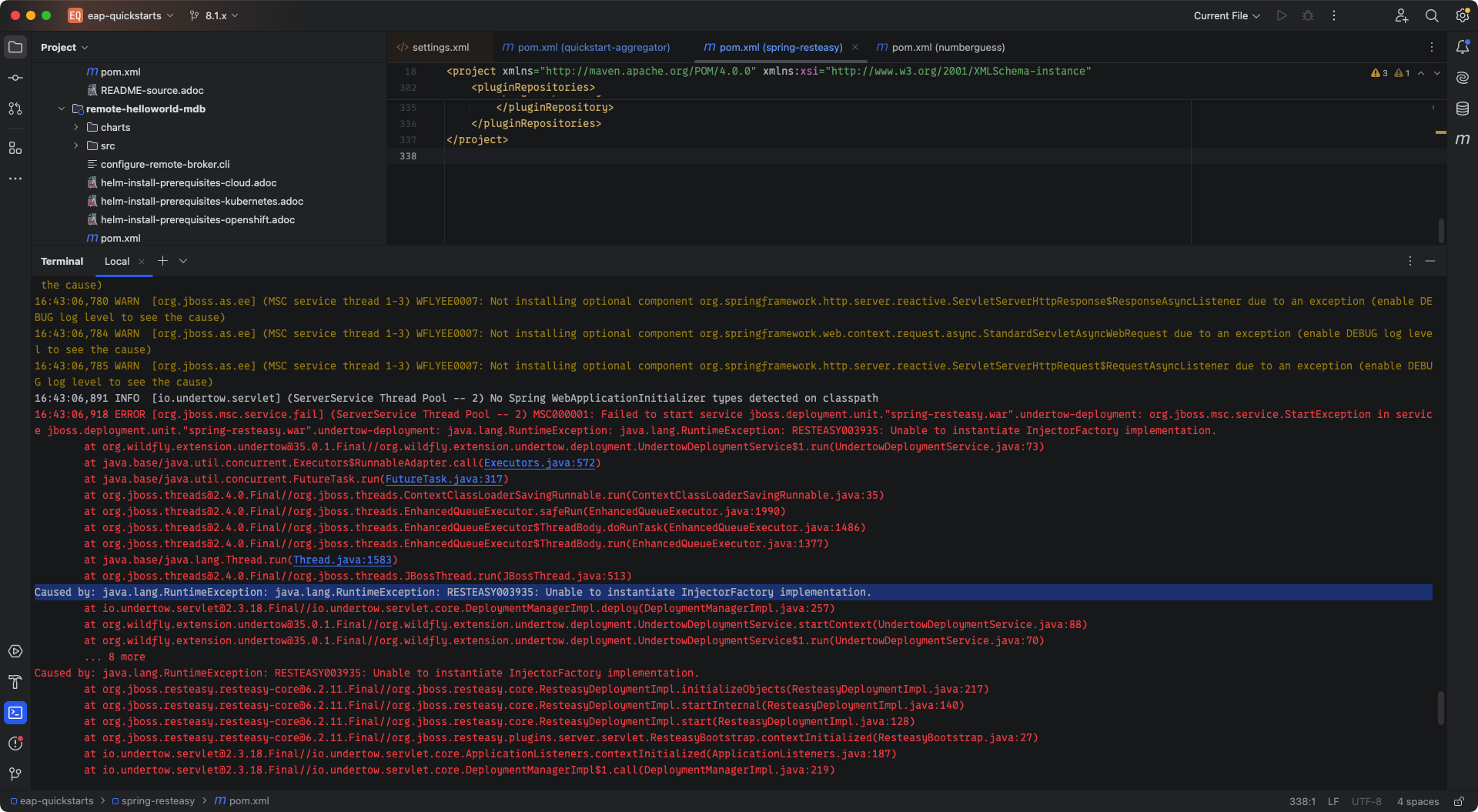Click the terminal vertical scrollbar
The height and width of the screenshot is (812, 1478).
click(1440, 707)
